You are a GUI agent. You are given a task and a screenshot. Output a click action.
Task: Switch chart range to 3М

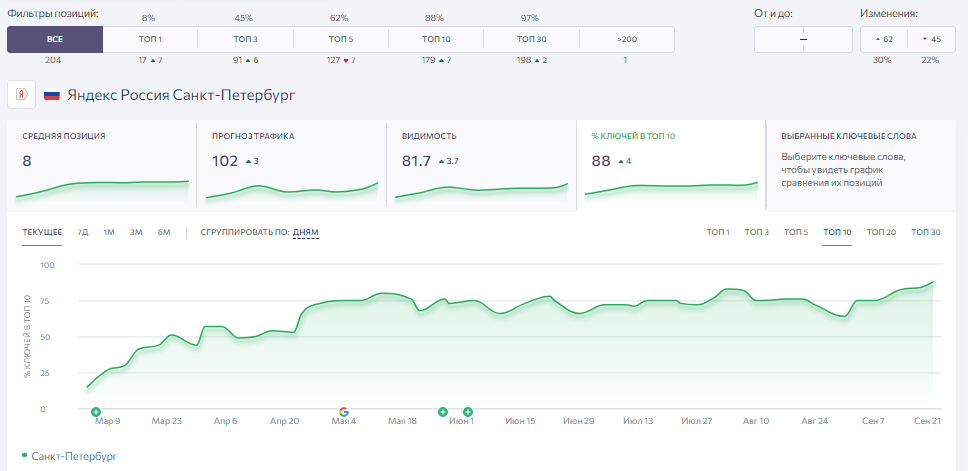(136, 233)
